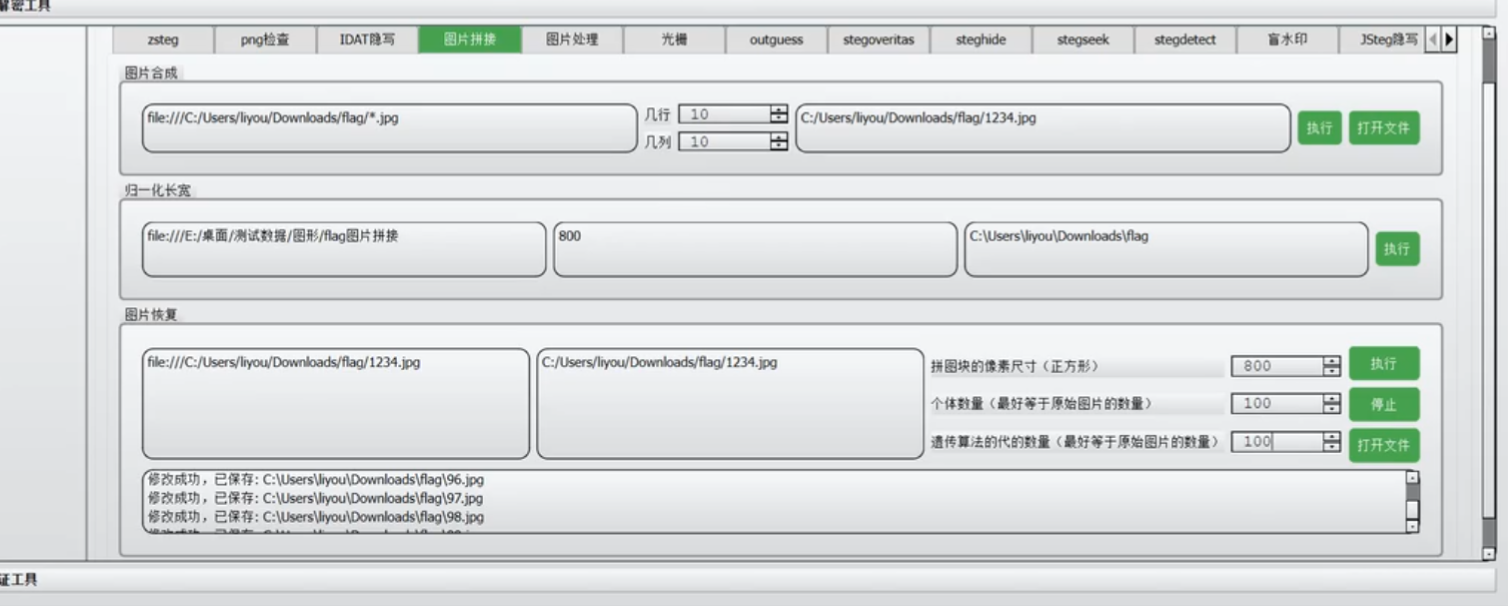
Task: Increase 遗传算法的代的数量 with up arrow
Action: 1331,436
